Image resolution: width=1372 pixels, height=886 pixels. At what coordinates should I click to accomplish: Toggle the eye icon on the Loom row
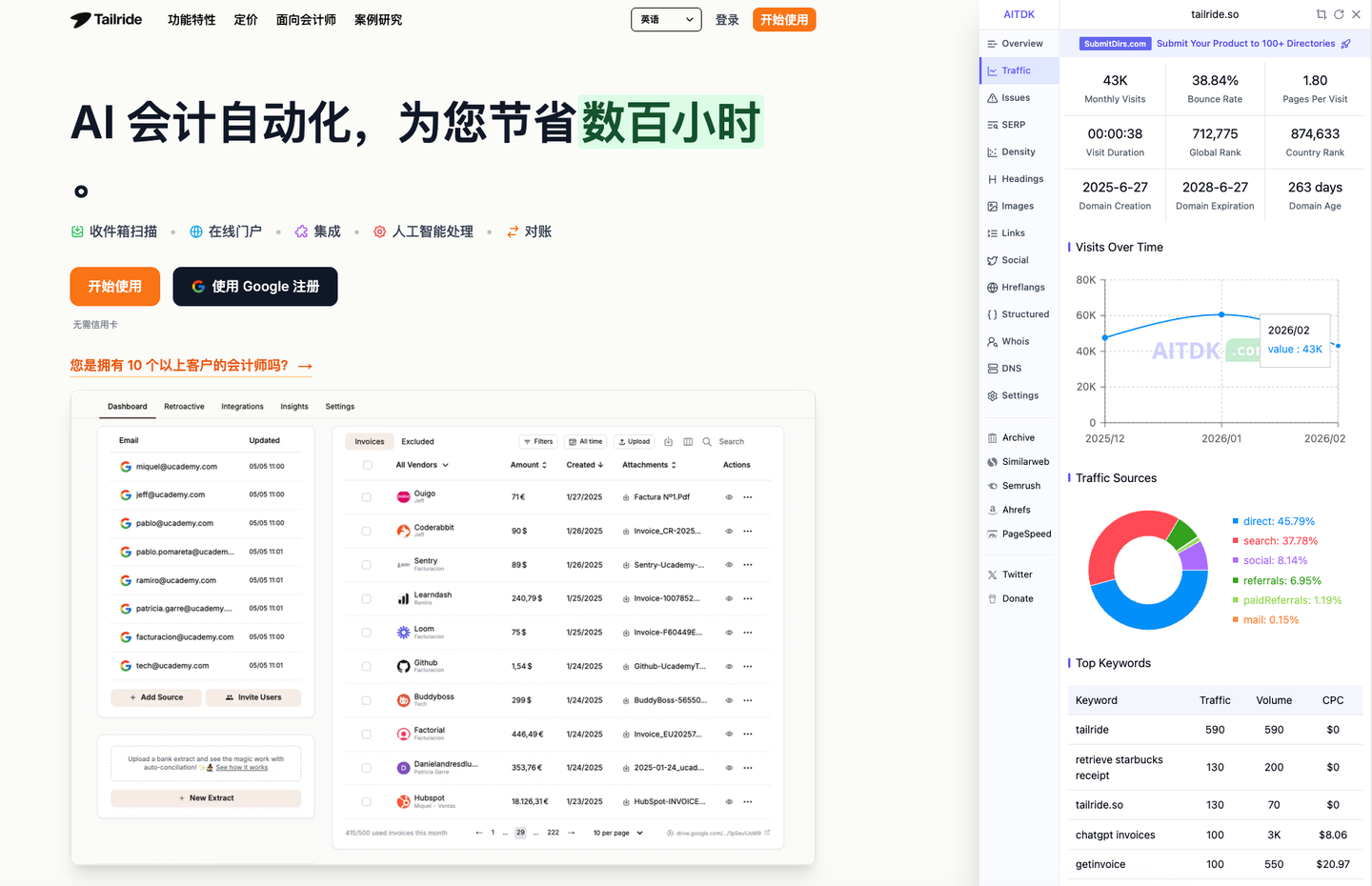(729, 633)
